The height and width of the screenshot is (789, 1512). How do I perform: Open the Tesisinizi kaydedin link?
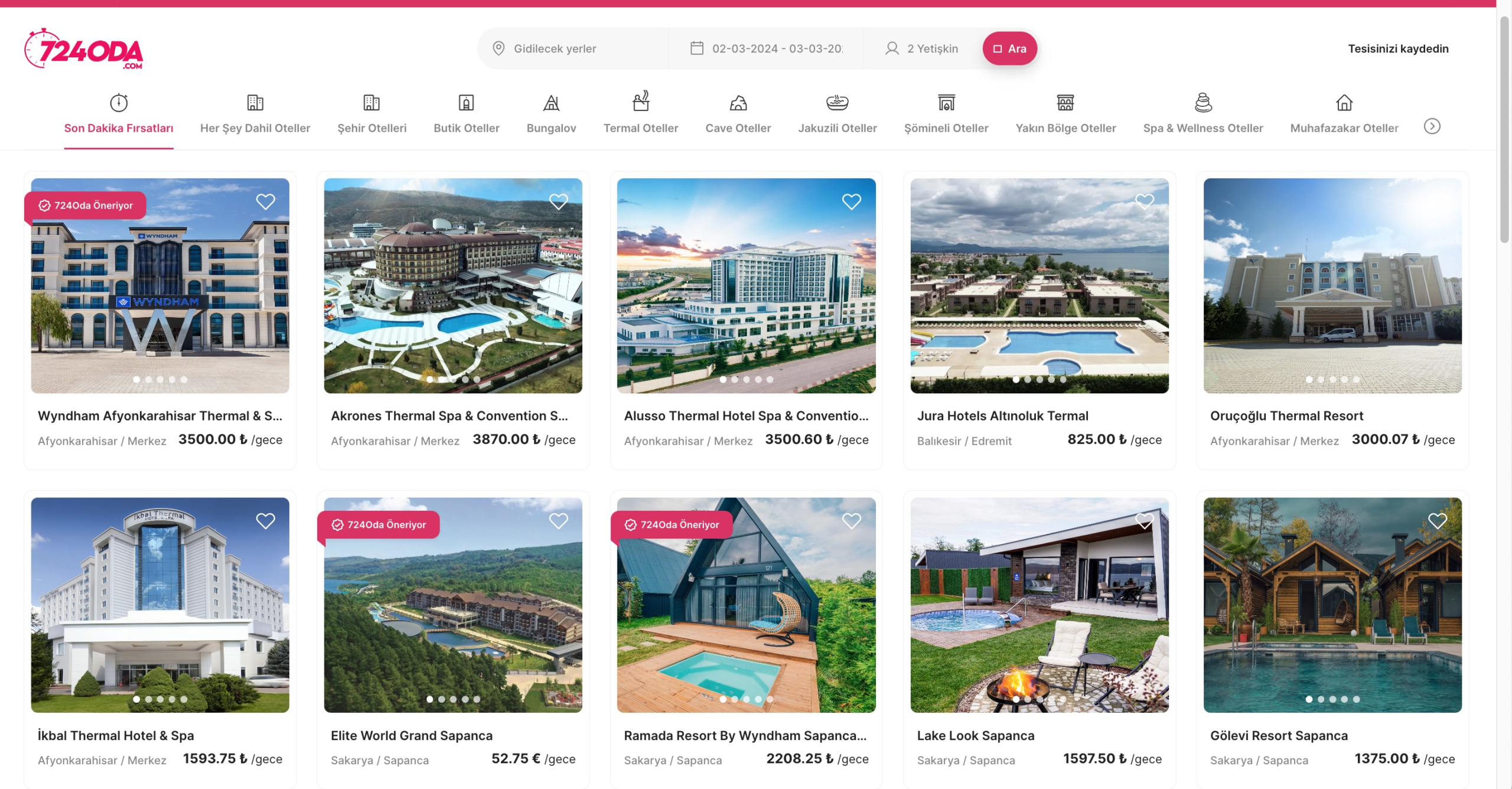pyautogui.click(x=1398, y=48)
